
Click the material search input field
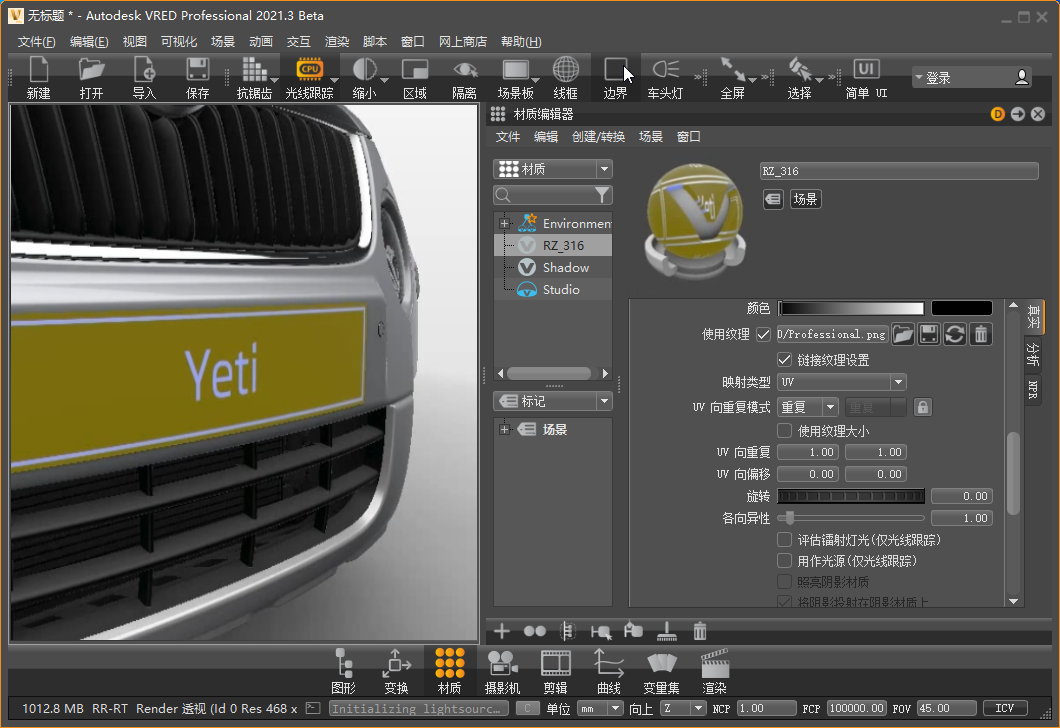pos(553,195)
